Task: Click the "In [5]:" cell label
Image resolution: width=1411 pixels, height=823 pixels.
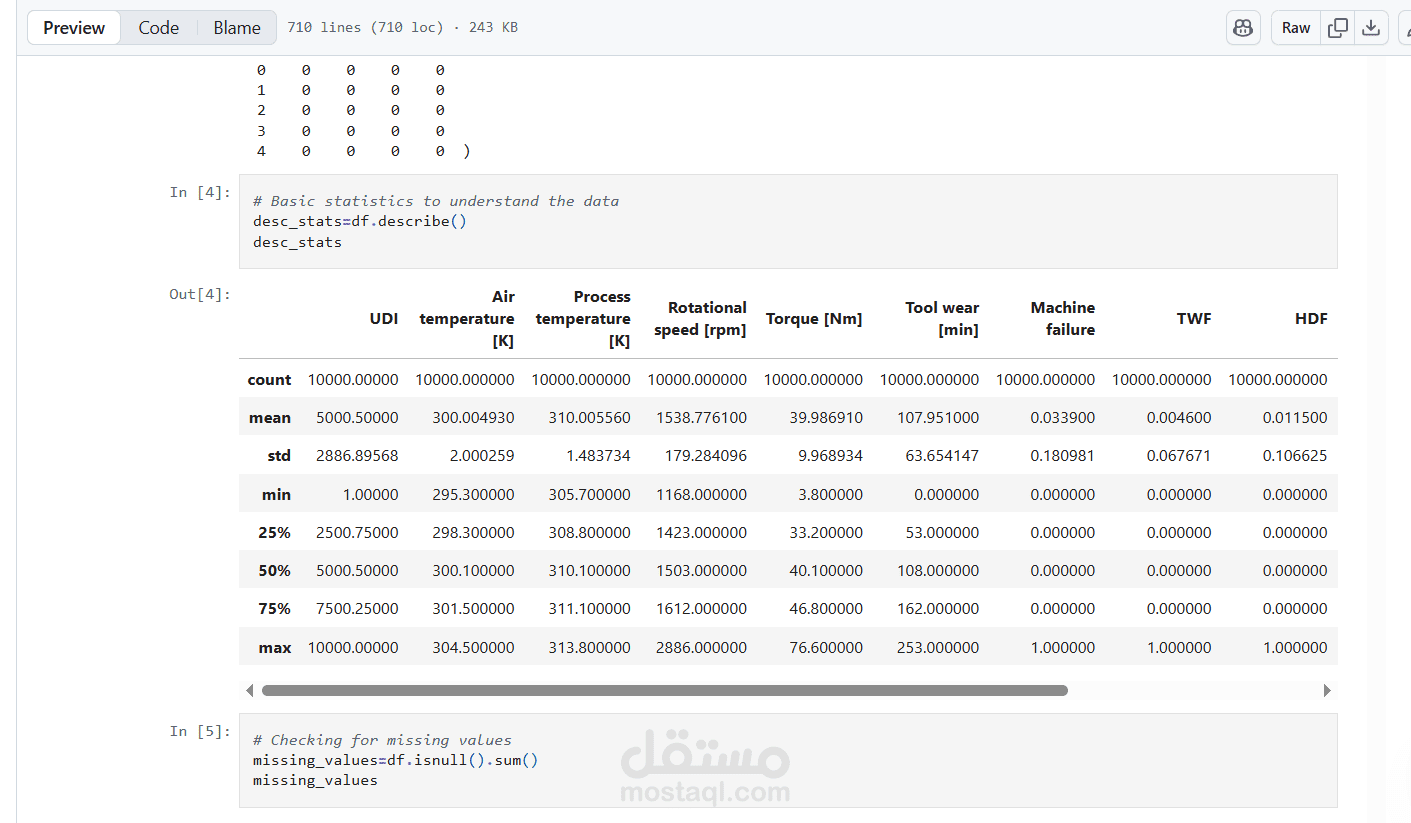Action: 200,731
